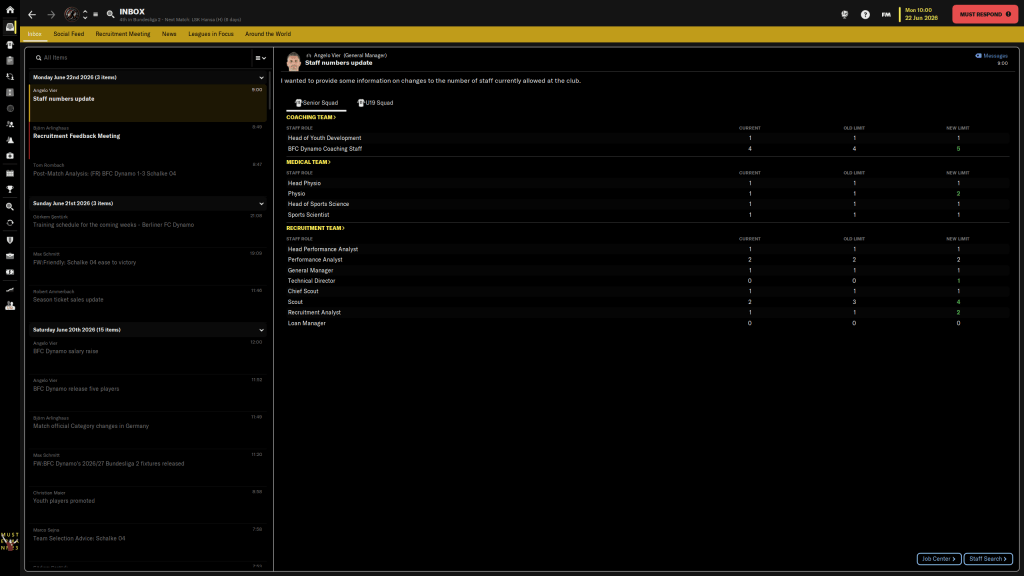Open the help question mark icon
1024x576 pixels.
pos(865,14)
